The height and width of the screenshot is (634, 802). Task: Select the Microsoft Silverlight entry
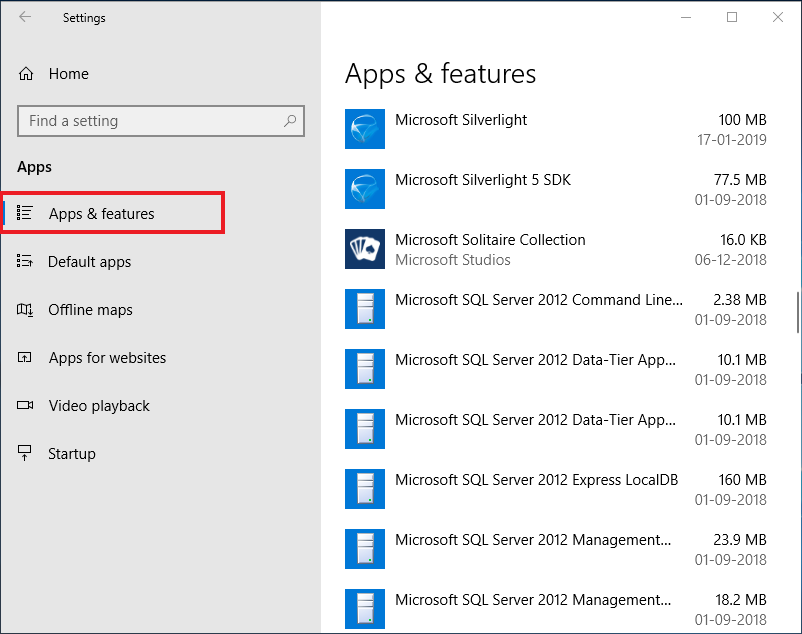556,129
